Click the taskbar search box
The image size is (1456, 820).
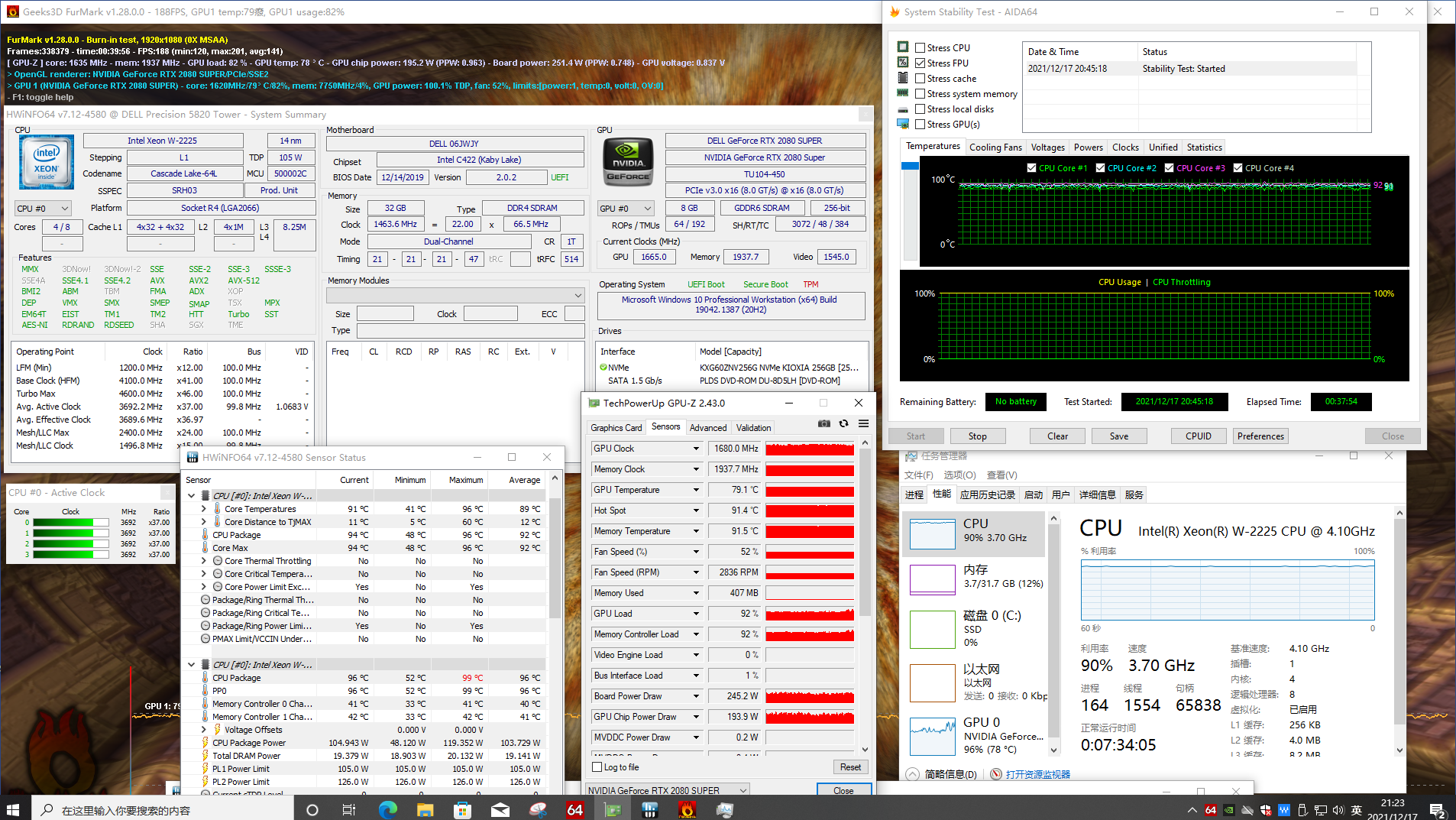[161, 810]
